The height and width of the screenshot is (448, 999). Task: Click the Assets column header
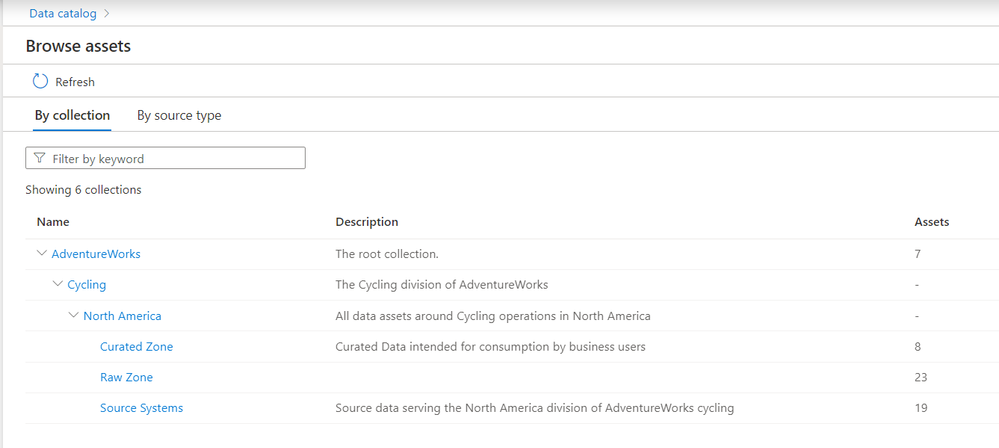(x=931, y=222)
